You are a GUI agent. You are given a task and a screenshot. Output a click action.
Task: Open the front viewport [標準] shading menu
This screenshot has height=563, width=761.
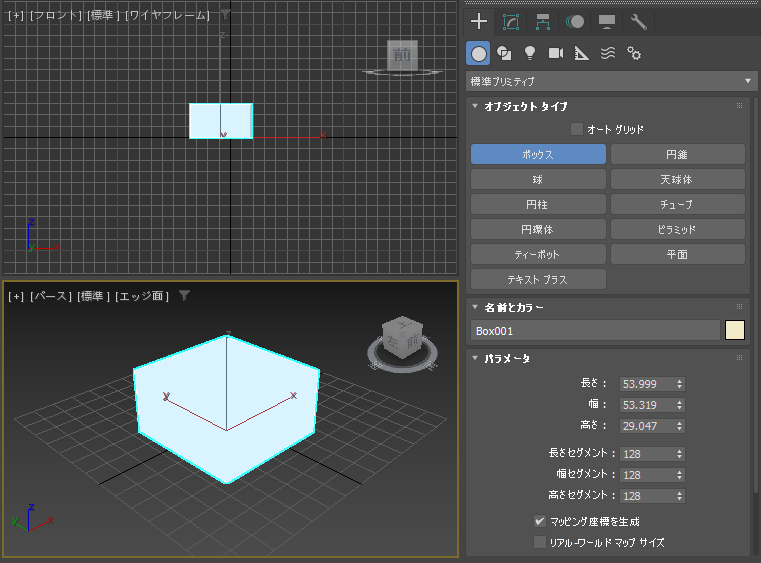pos(103,16)
